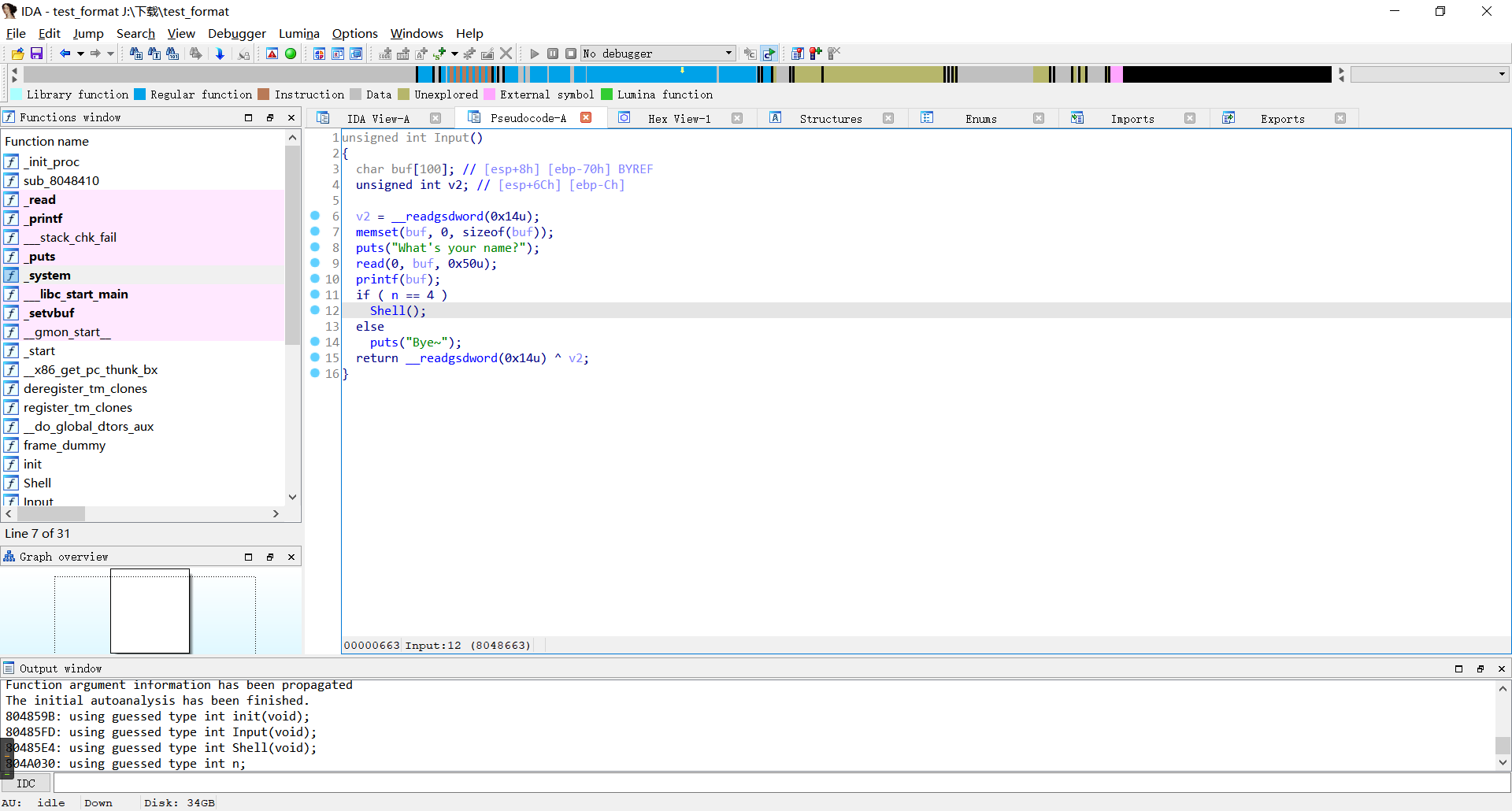The image size is (1512, 811).
Task: Click the Open file toolbar icon
Action: pyautogui.click(x=17, y=54)
